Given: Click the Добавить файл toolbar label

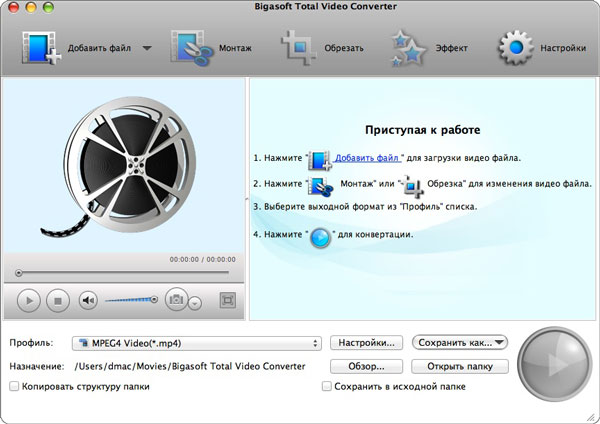Looking at the screenshot, I should click(99, 48).
